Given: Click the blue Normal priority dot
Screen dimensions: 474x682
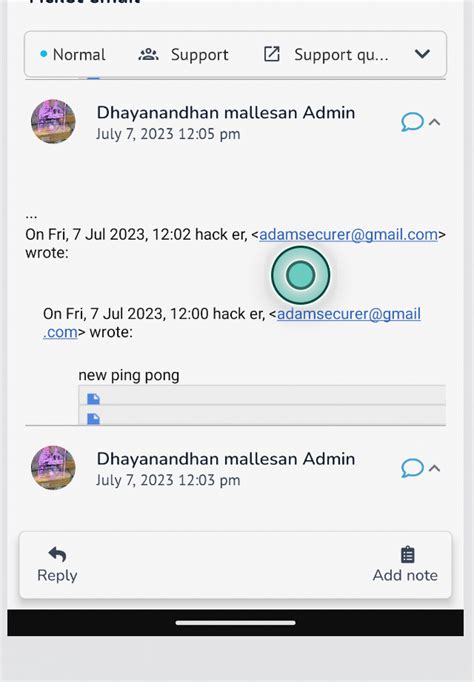Looking at the screenshot, I should pos(43,54).
